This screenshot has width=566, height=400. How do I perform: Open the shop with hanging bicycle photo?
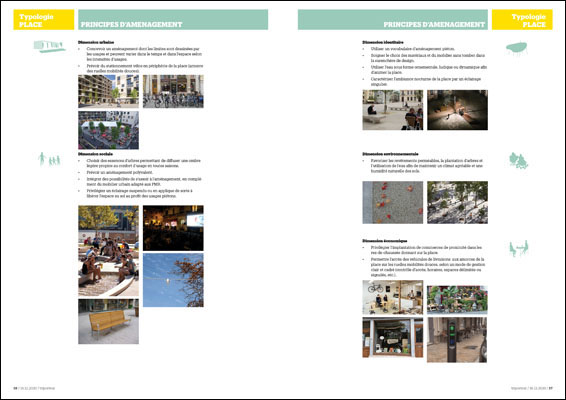393,297
